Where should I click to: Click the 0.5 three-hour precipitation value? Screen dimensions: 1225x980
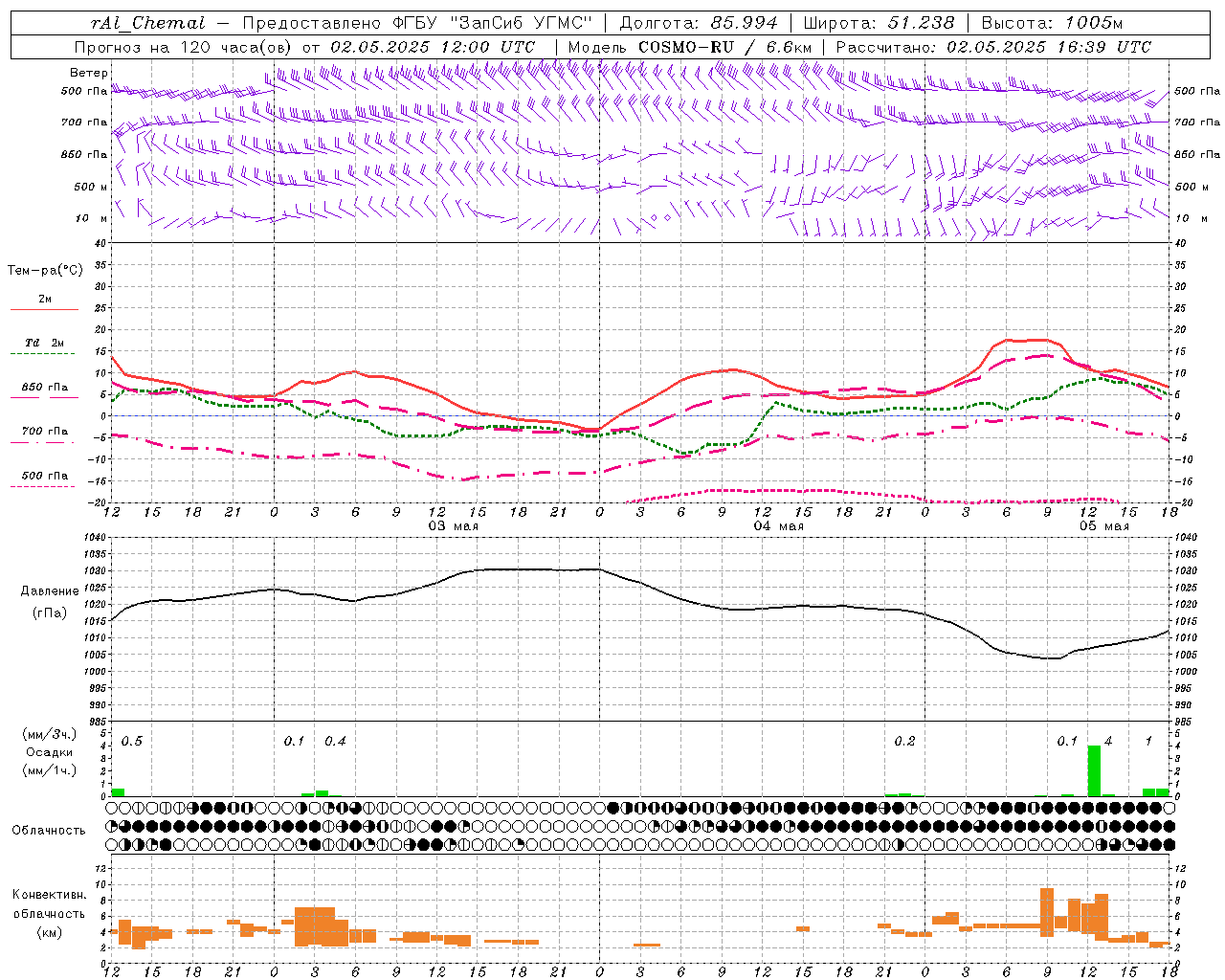[x=132, y=742]
